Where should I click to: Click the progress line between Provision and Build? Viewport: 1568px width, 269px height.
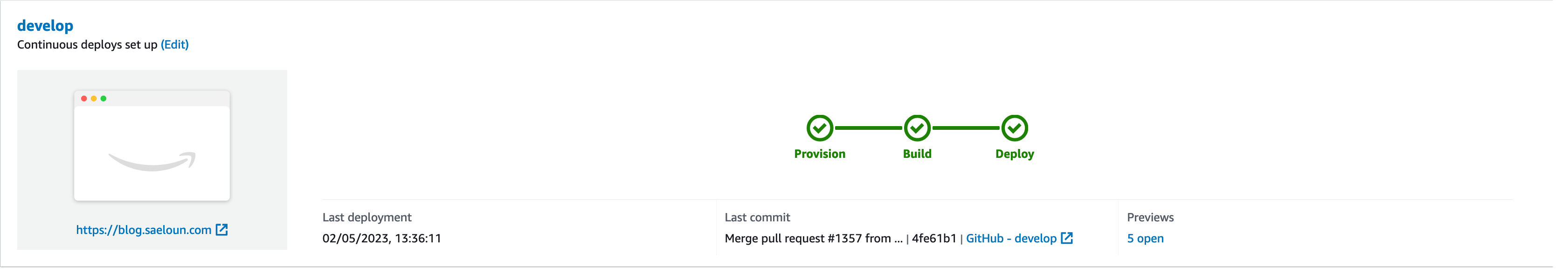point(868,128)
